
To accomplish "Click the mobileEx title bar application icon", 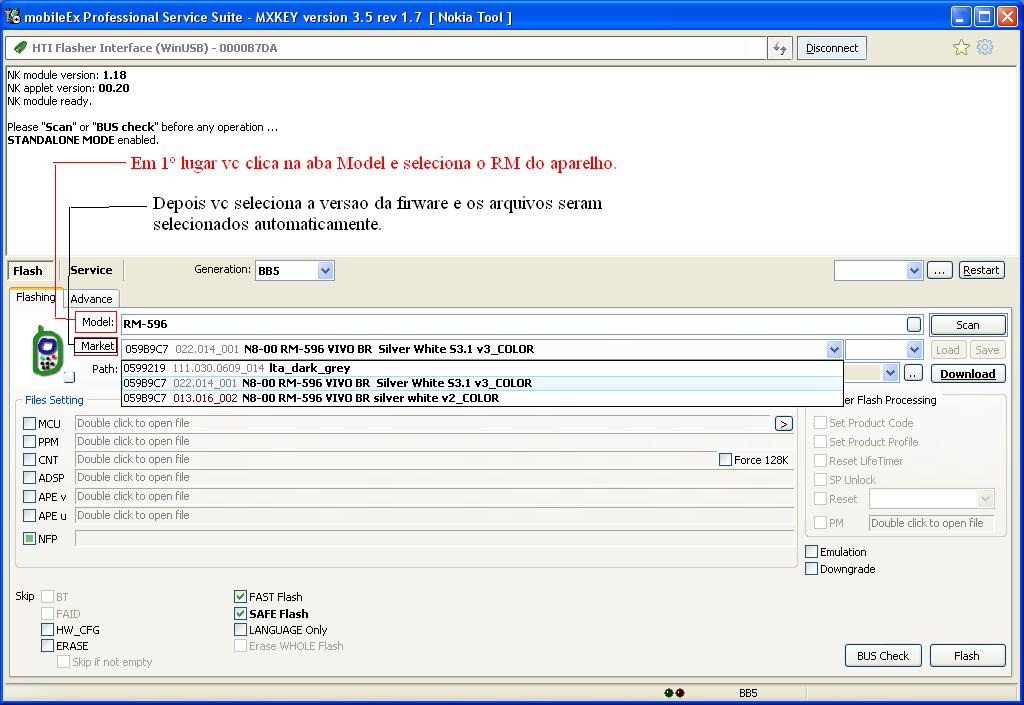I will tap(12, 16).
